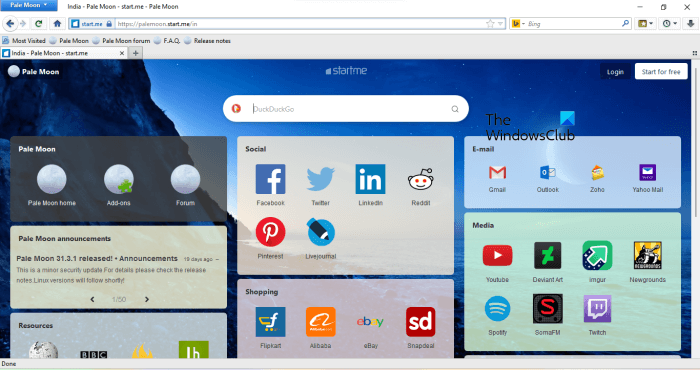Open the Pinterest icon
The height and width of the screenshot is (370, 700).
coord(270,232)
